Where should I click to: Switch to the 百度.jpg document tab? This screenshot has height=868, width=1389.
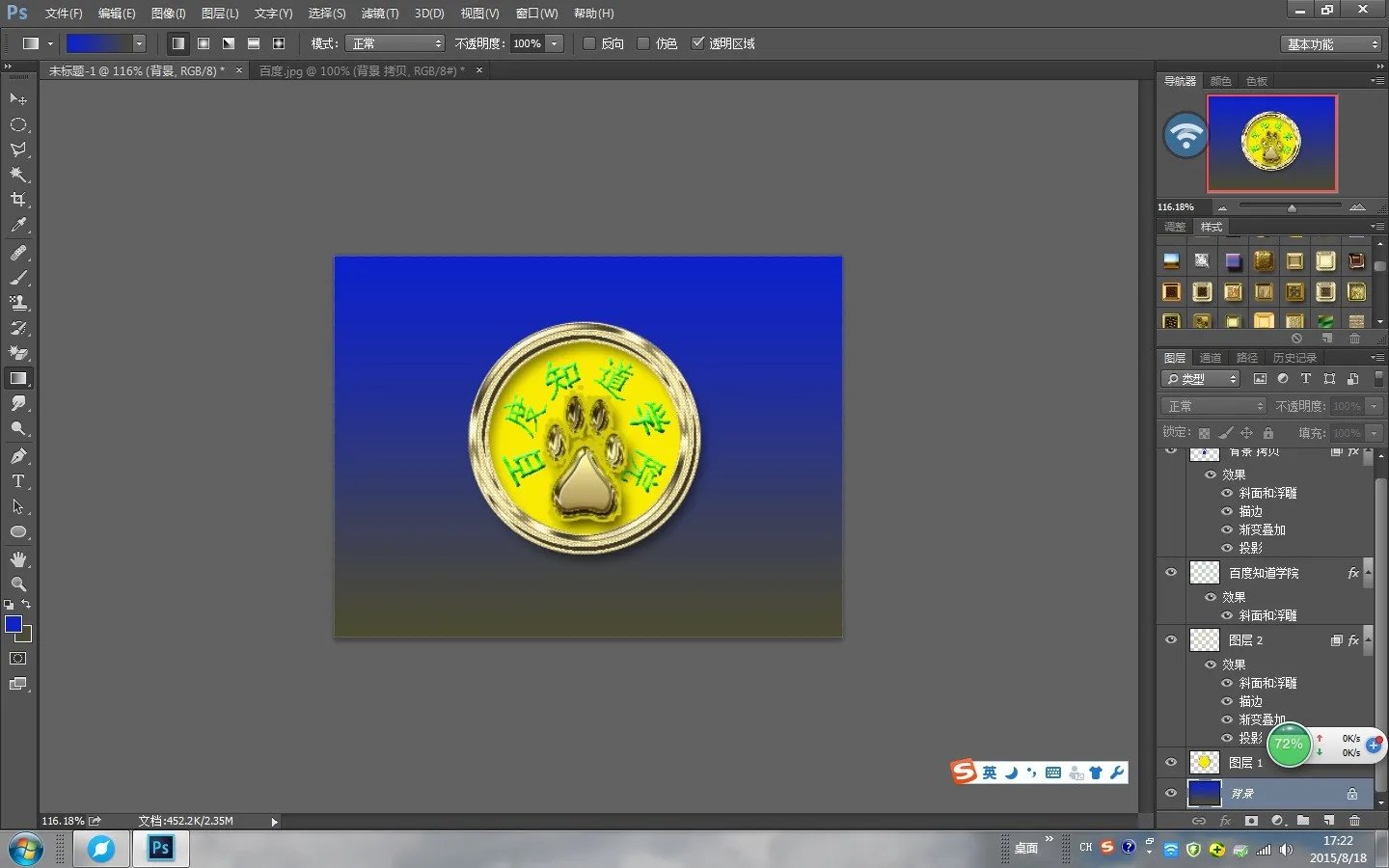[361, 70]
